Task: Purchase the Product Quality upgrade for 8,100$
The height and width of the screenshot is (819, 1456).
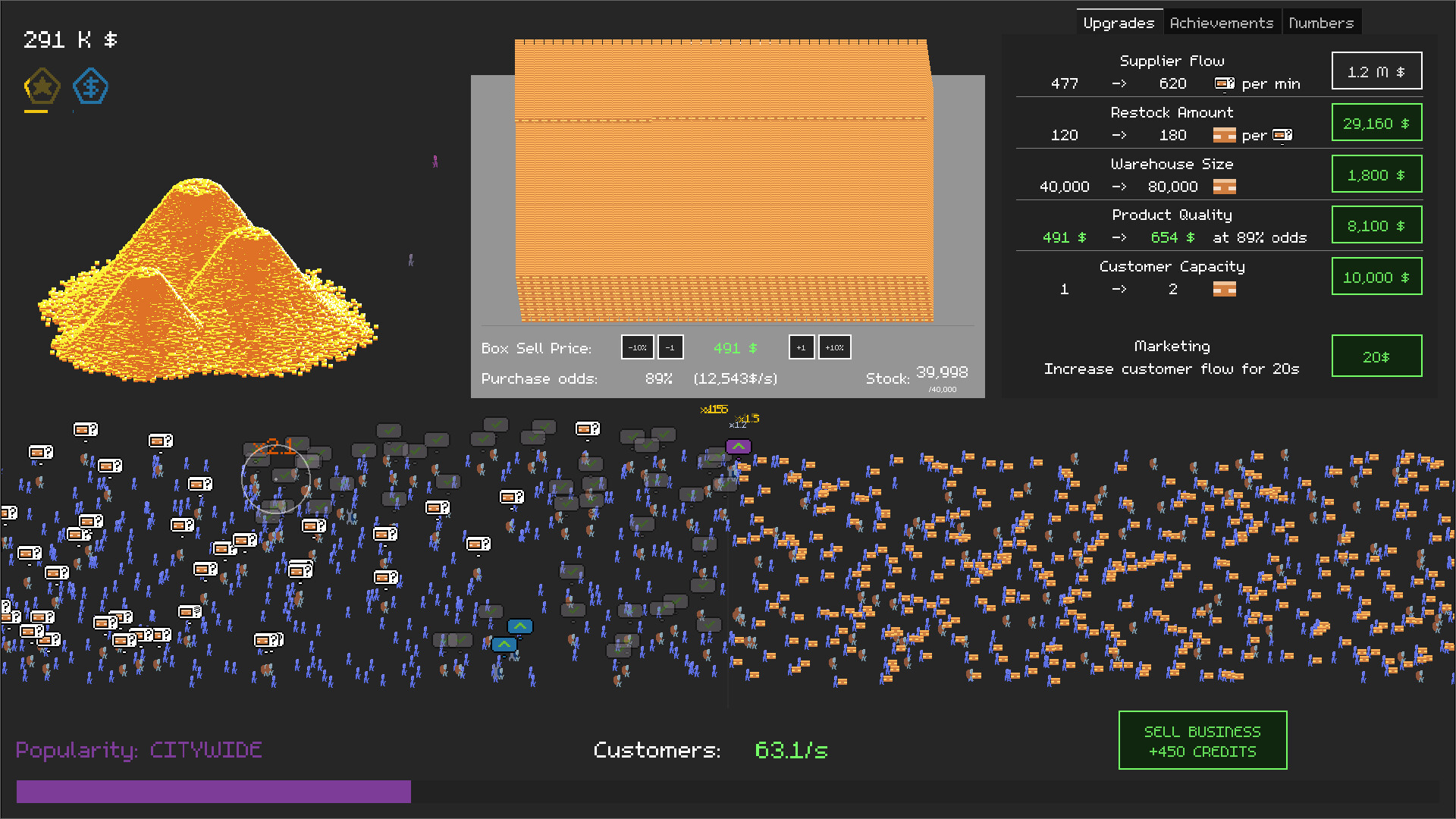Action: tap(1376, 225)
